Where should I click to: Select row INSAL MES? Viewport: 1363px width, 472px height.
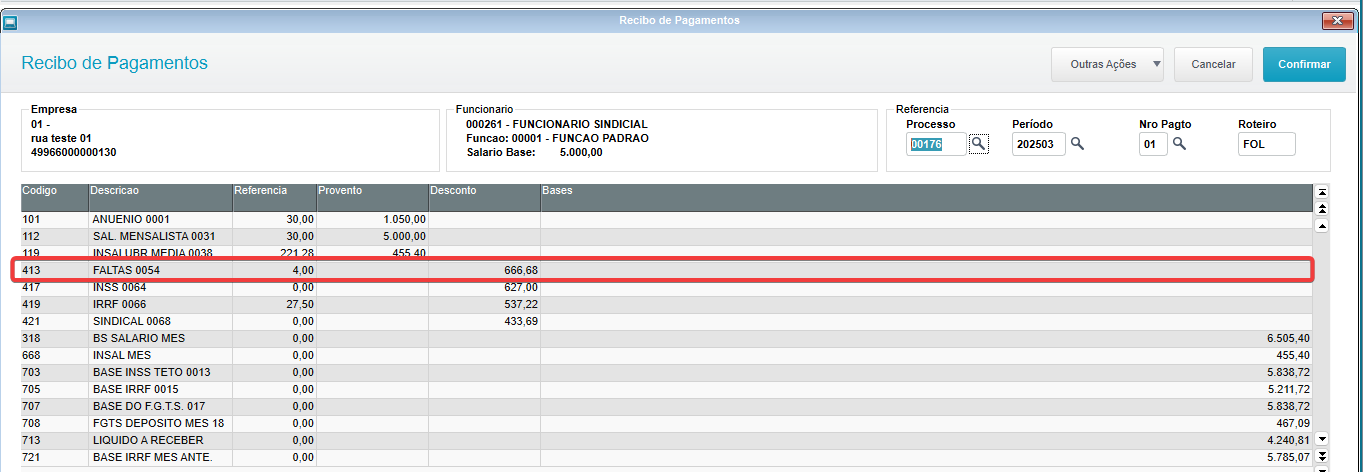coord(666,355)
